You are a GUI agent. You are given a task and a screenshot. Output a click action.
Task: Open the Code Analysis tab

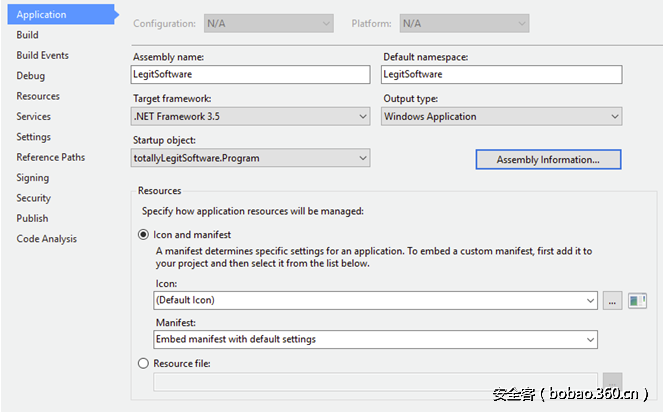47,239
